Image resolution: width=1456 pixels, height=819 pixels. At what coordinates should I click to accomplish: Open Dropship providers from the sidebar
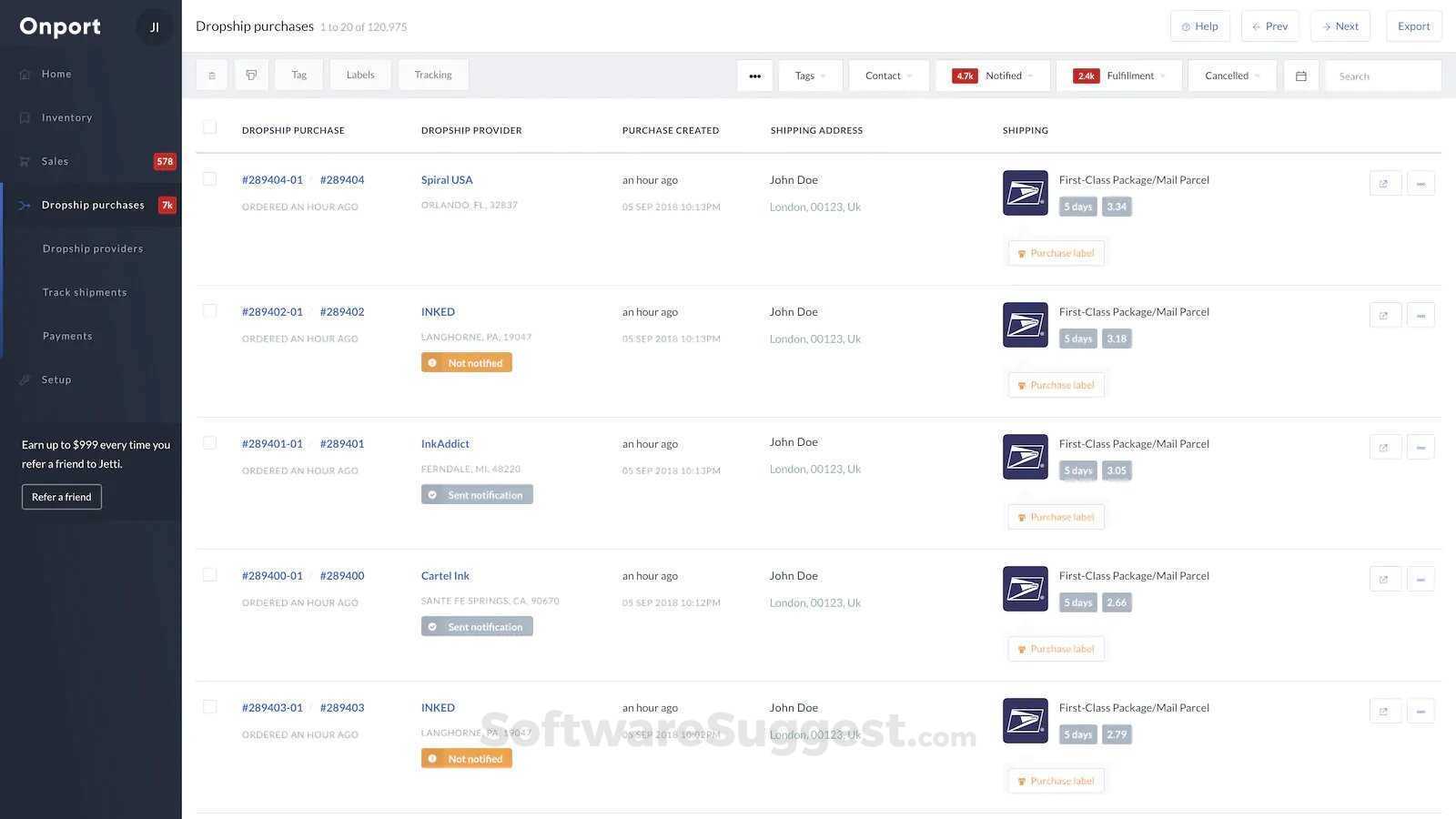[x=92, y=248]
